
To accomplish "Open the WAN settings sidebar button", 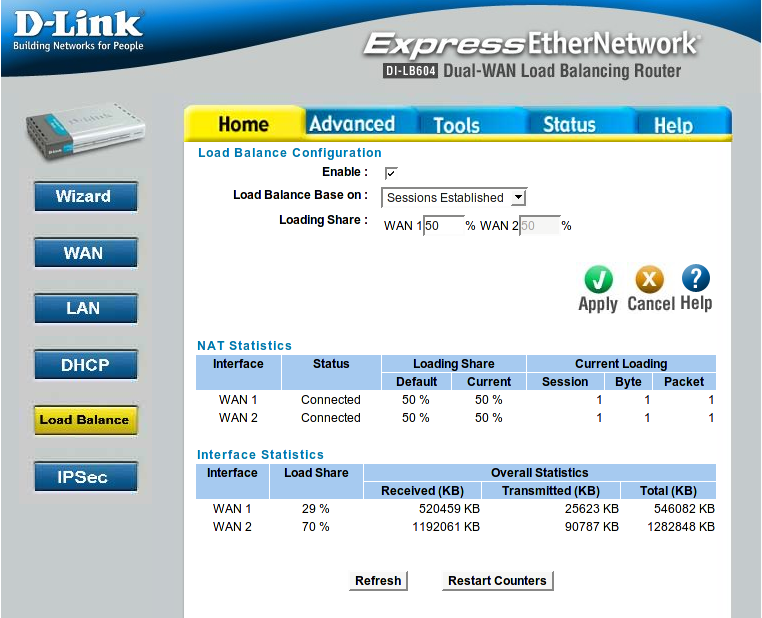I will click(x=86, y=253).
